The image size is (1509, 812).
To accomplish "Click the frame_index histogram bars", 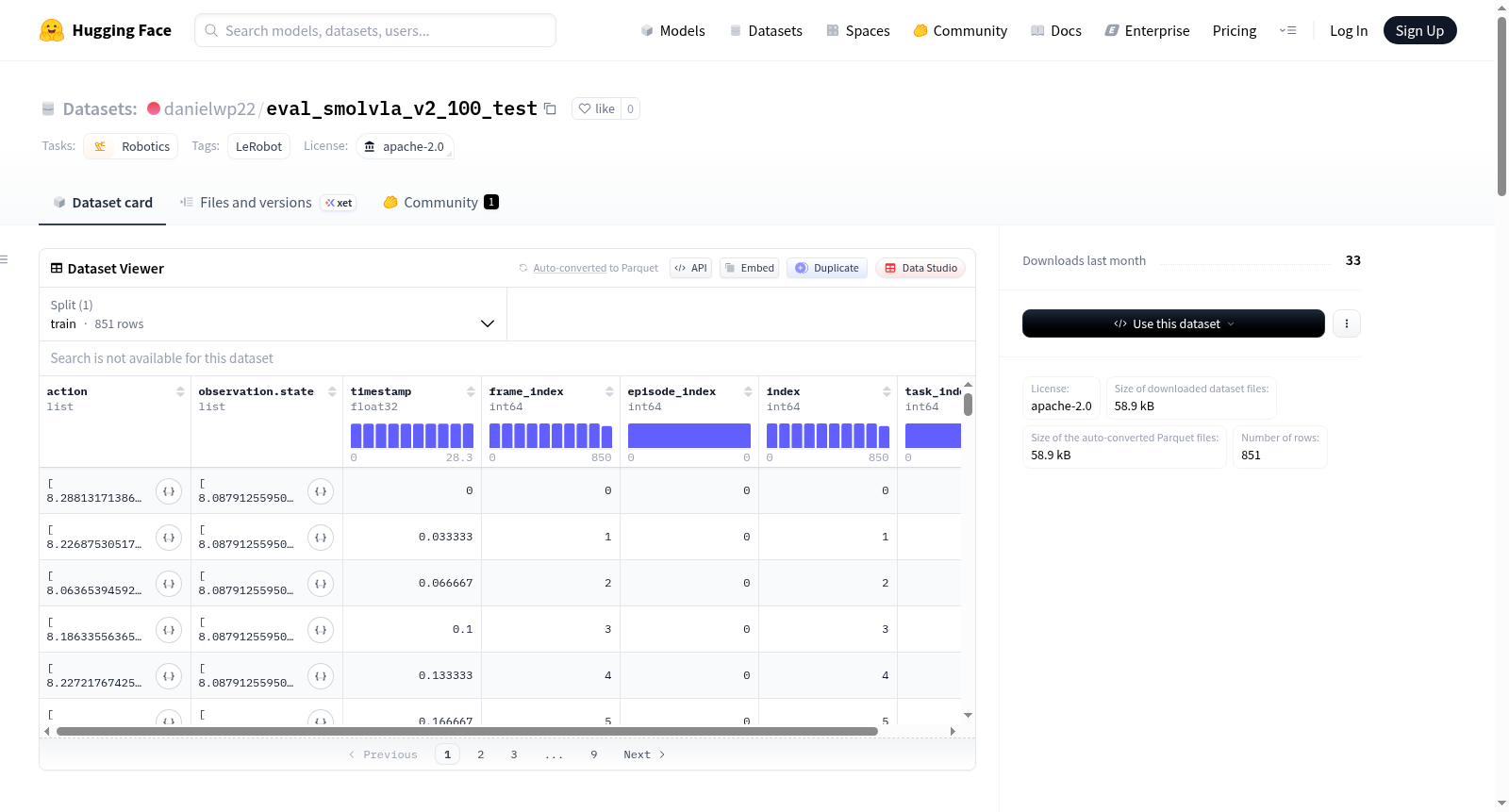I will (551, 436).
